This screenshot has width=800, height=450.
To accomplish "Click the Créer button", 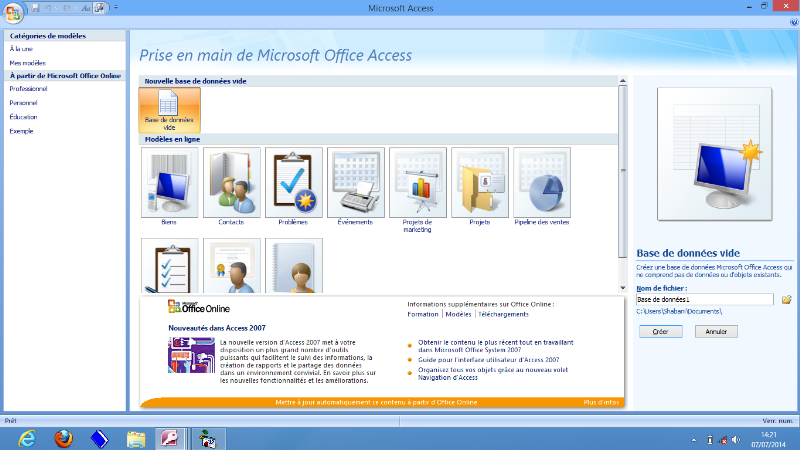I will [661, 332].
